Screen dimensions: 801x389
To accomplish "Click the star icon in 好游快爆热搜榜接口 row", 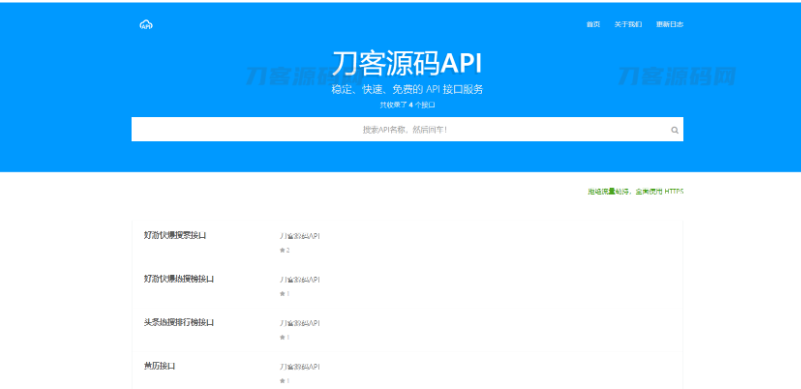I will point(282,294).
